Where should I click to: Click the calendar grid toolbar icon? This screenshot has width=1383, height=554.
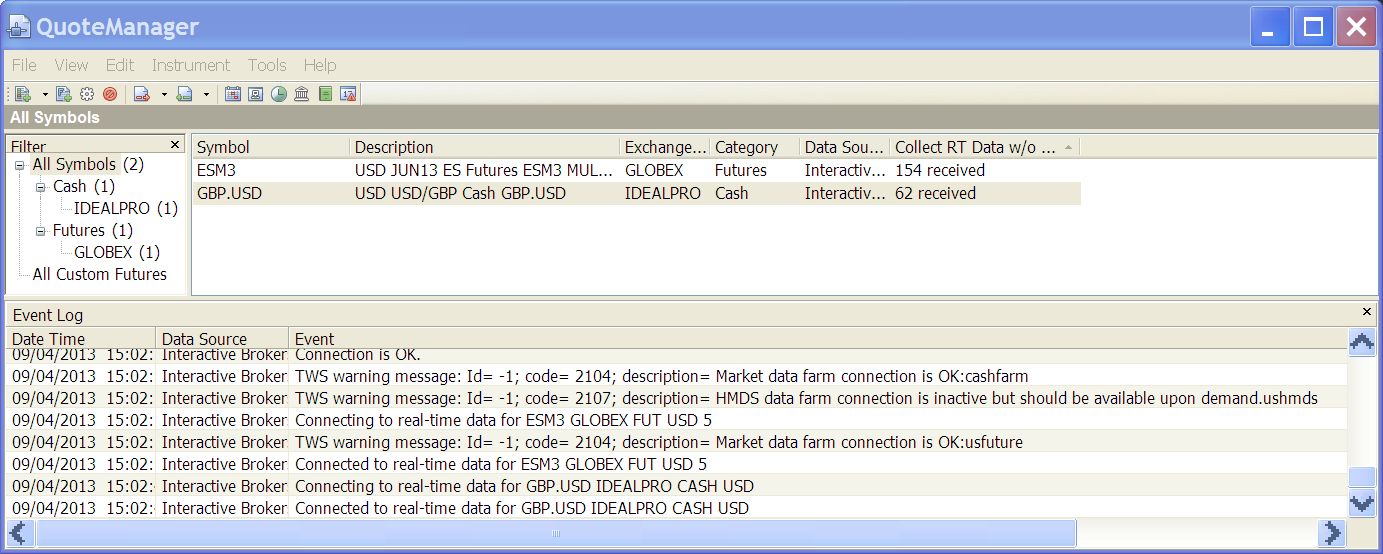233,94
